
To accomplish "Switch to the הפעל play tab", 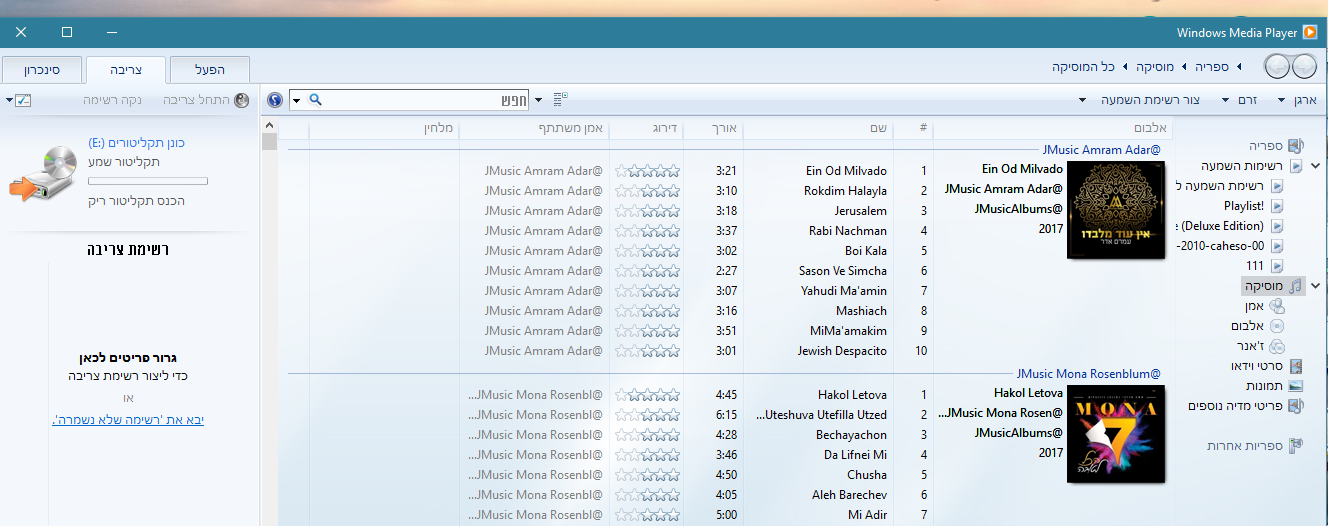I will (210, 70).
